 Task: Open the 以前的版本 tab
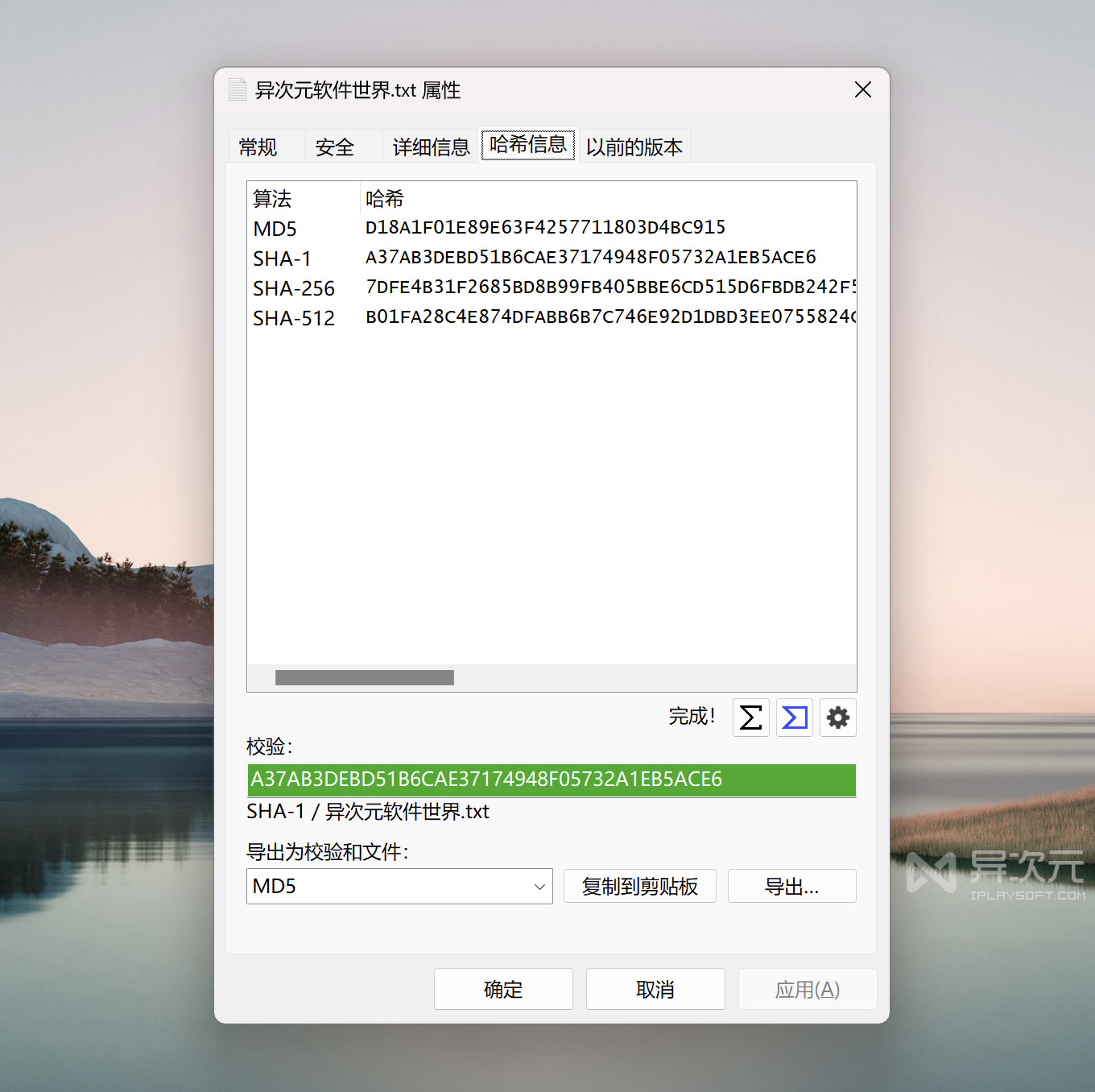pyautogui.click(x=634, y=147)
